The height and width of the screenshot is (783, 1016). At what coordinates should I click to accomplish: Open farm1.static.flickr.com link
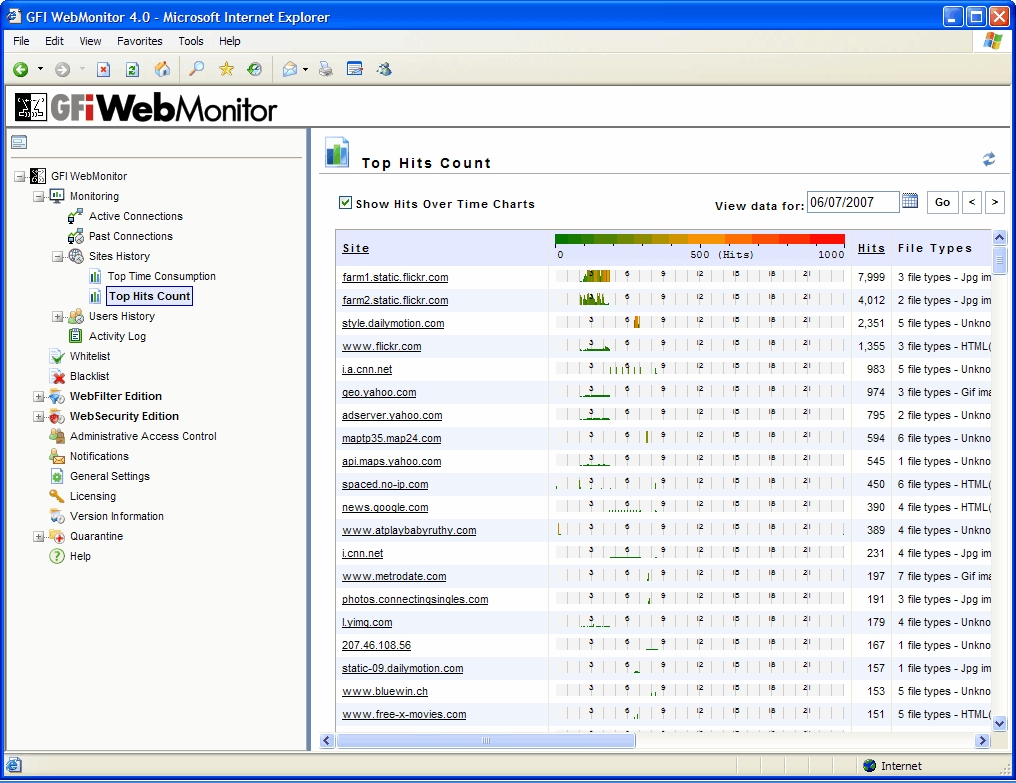coord(395,277)
